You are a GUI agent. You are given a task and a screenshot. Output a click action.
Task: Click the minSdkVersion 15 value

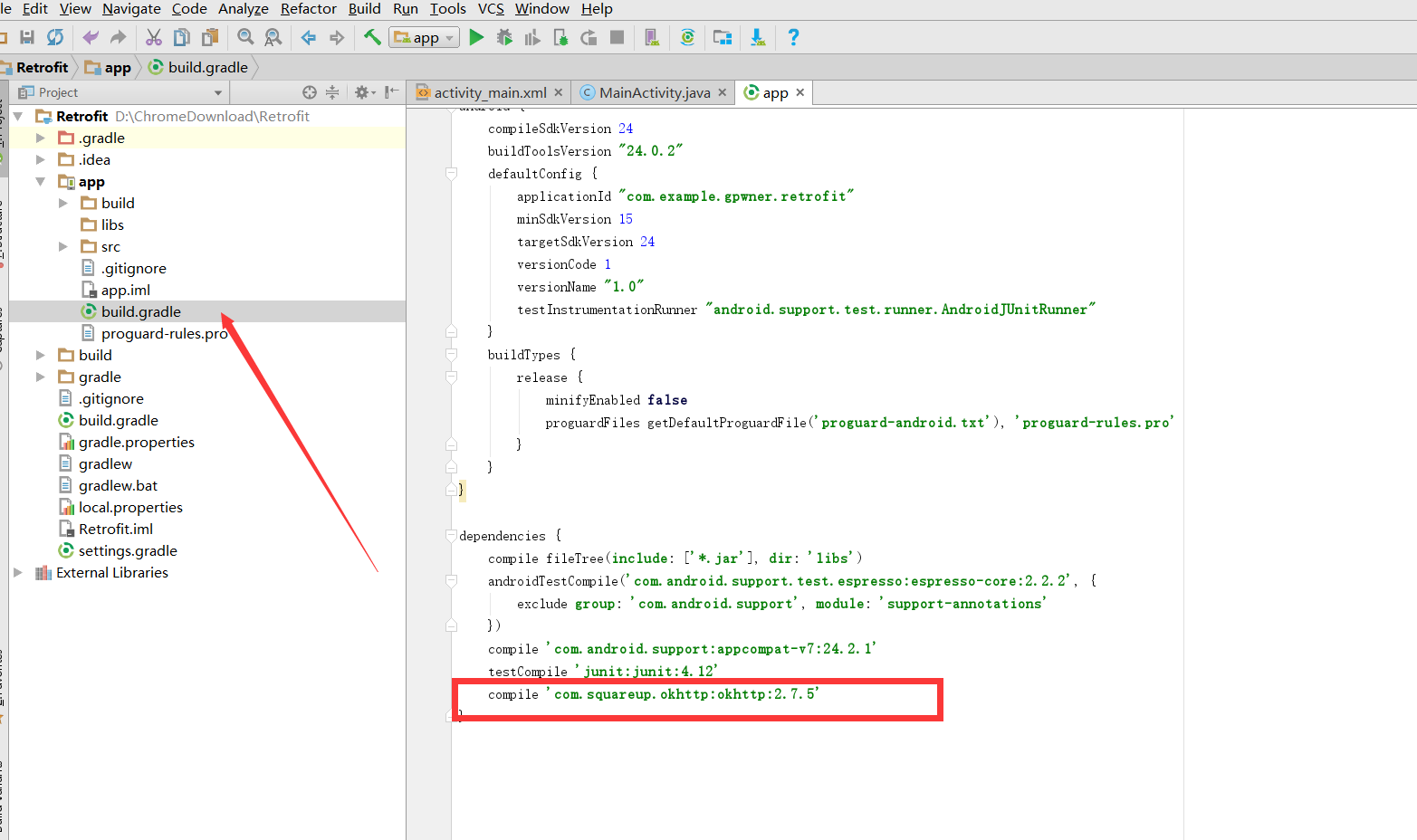tap(626, 219)
